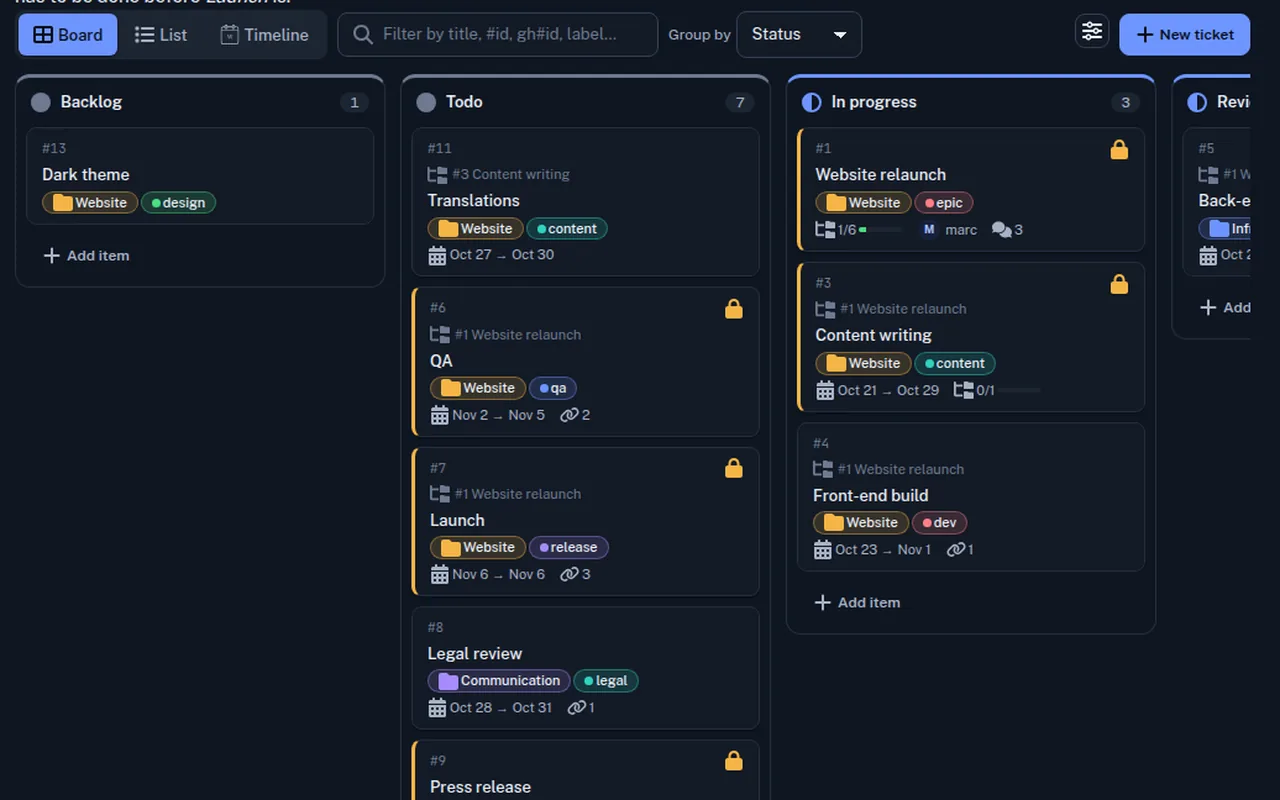This screenshot has height=800, width=1280.
Task: Click the In progress status icon
Action: [x=812, y=102]
